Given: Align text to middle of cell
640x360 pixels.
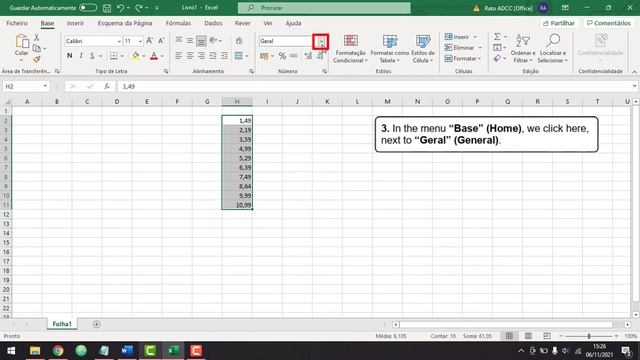Looking at the screenshot, I should [190, 40].
